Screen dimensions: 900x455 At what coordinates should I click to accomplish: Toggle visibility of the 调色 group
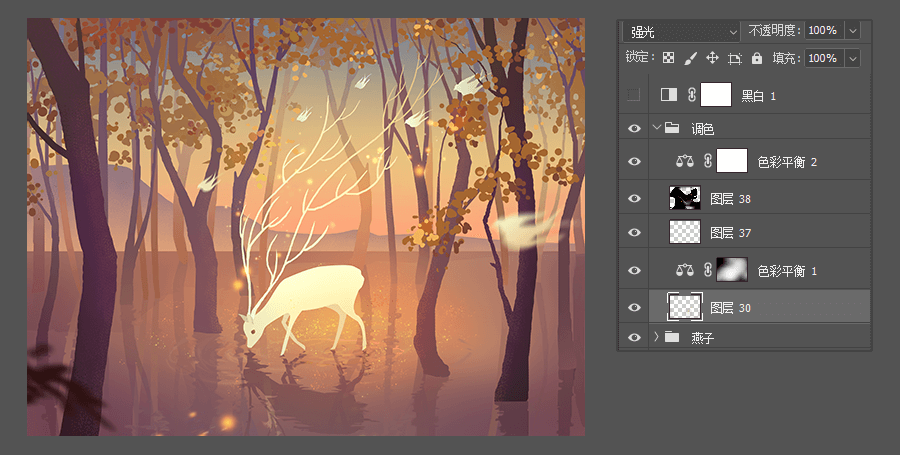pyautogui.click(x=633, y=128)
